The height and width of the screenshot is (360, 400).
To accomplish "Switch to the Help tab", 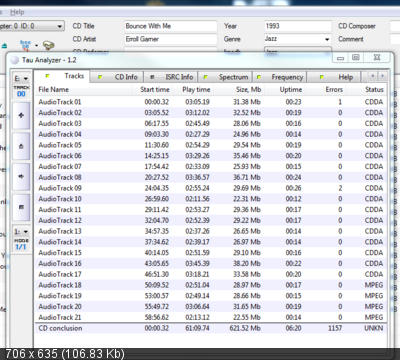I will [x=334, y=77].
